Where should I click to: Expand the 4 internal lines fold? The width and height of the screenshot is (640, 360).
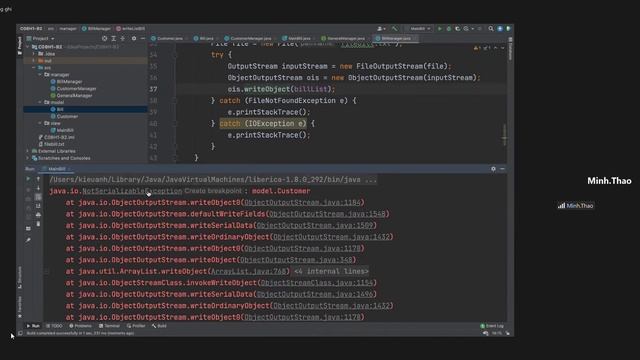331,271
